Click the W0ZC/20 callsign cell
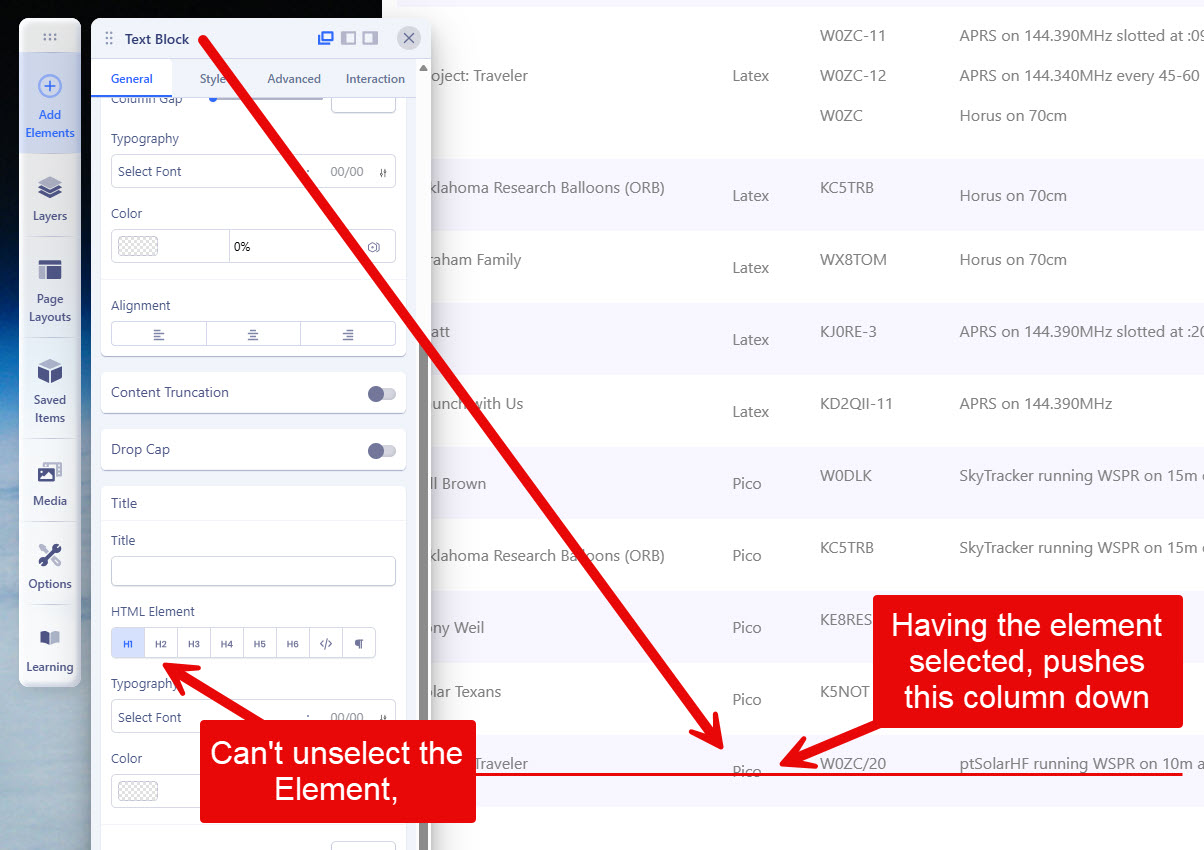The height and width of the screenshot is (850, 1204). tap(853, 764)
